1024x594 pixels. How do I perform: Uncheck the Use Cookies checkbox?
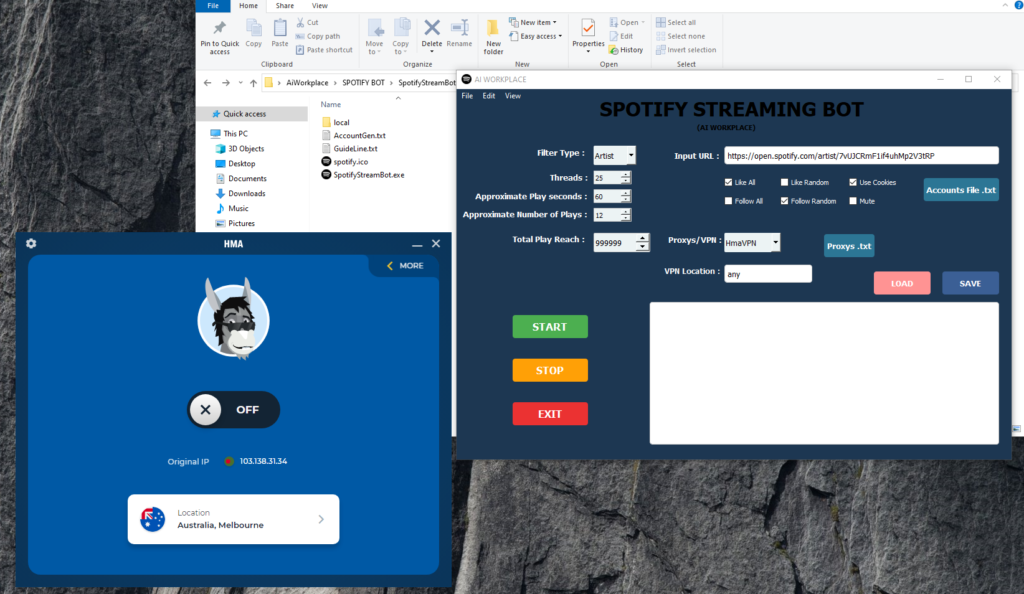coord(853,182)
